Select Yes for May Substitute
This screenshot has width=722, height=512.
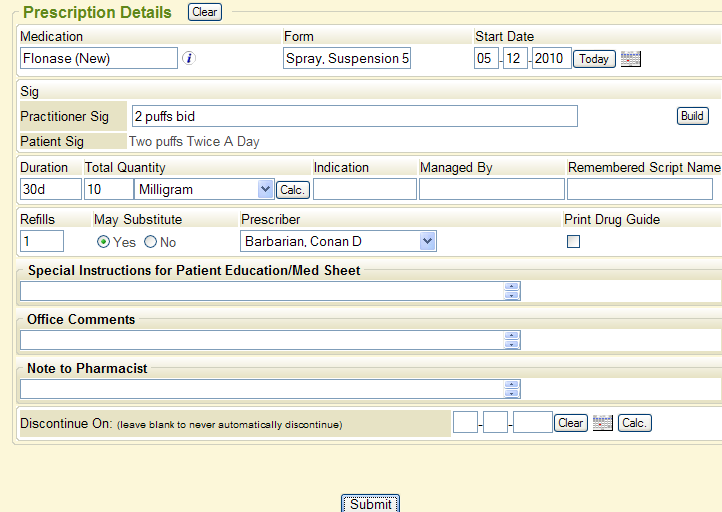[104, 242]
